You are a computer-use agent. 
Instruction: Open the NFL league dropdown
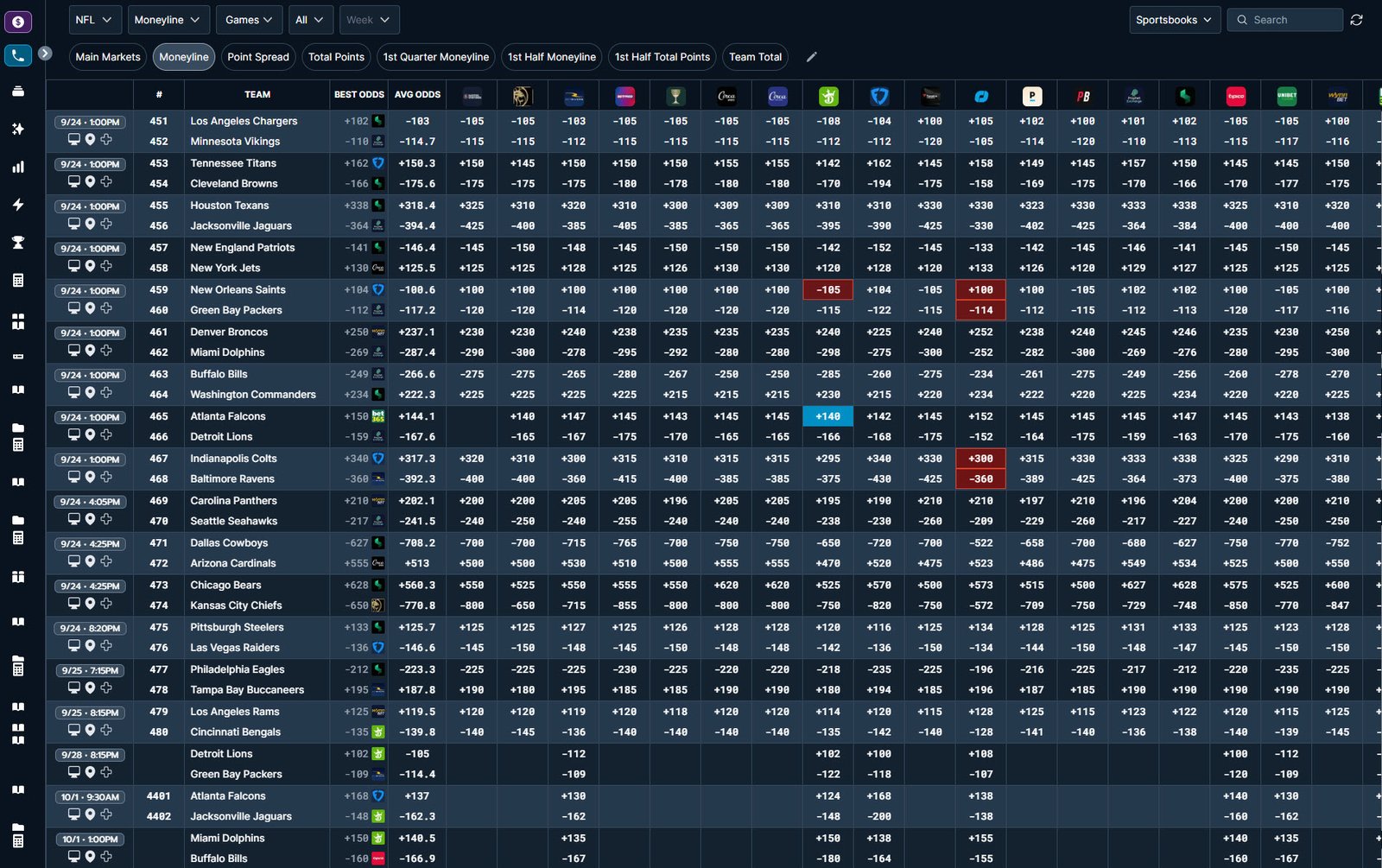94,20
